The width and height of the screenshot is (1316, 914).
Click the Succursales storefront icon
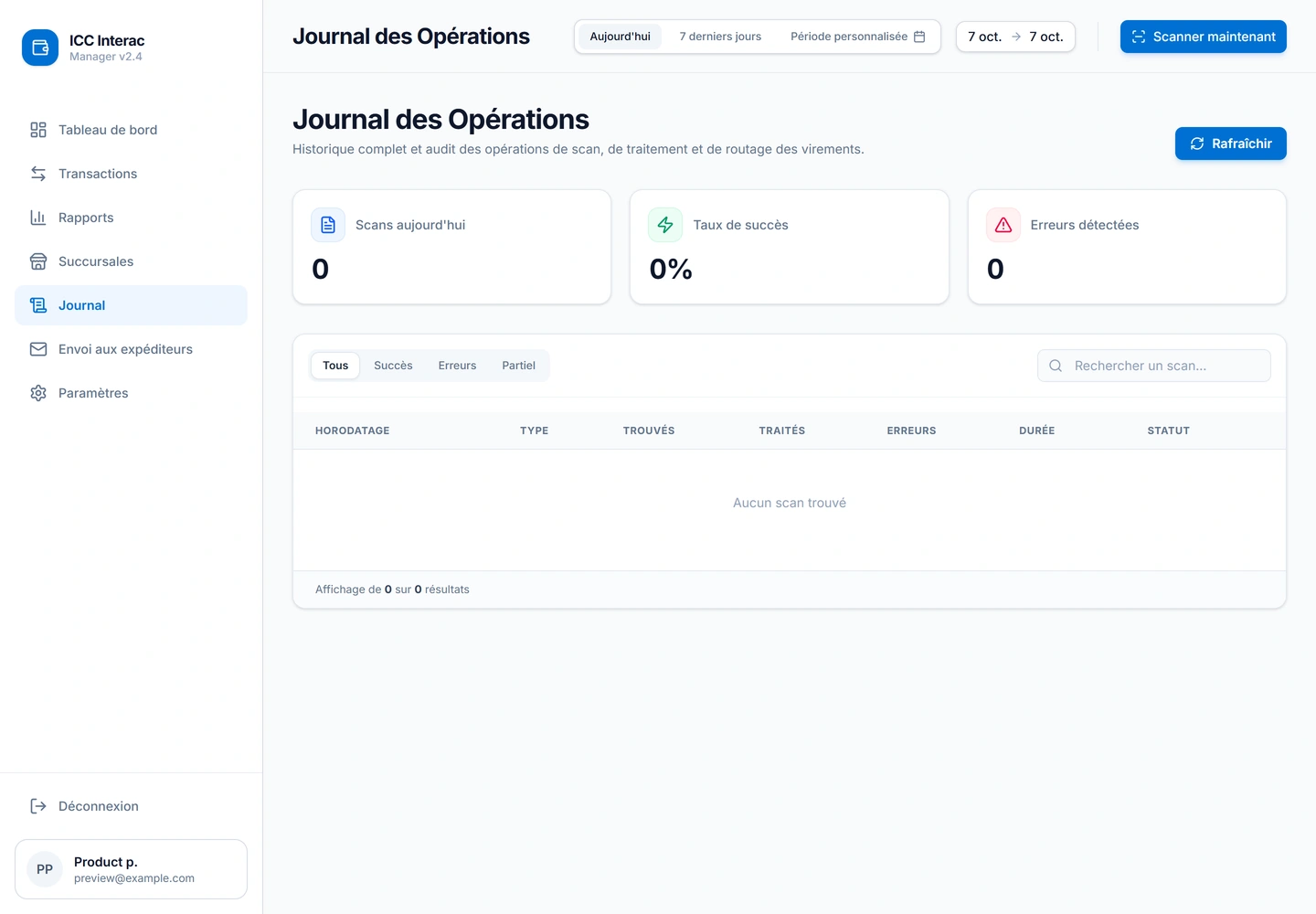coord(38,261)
